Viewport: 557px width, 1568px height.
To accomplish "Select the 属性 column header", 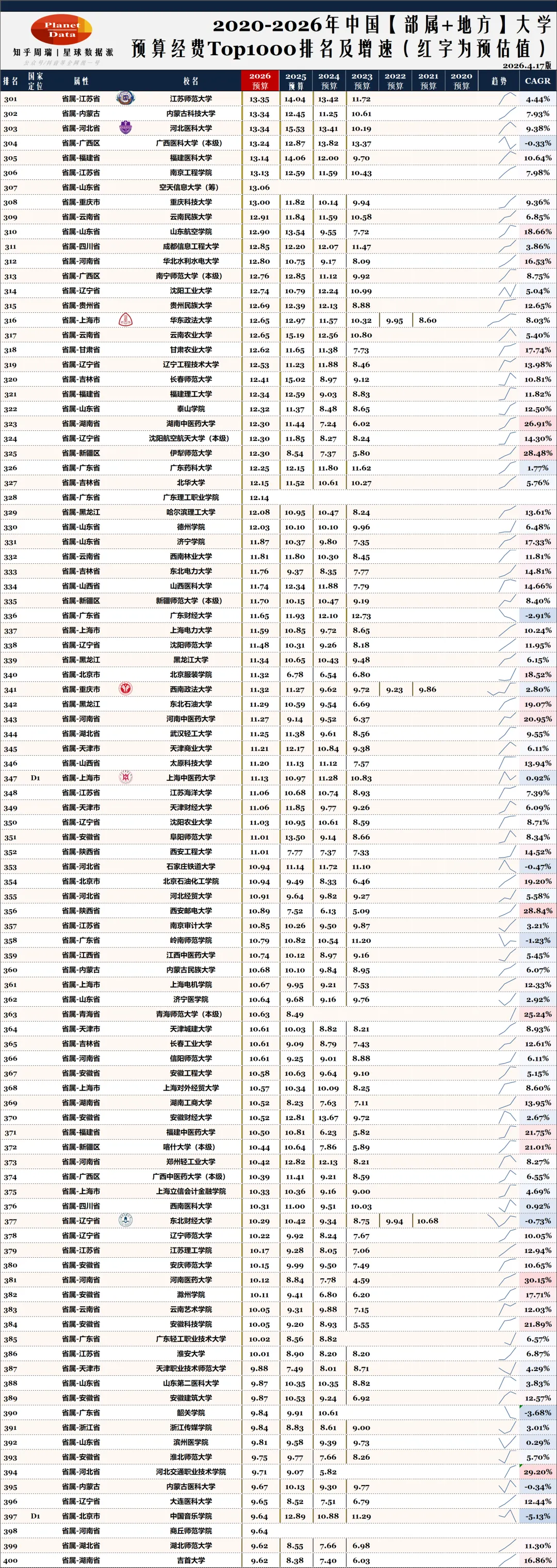I will [81, 81].
